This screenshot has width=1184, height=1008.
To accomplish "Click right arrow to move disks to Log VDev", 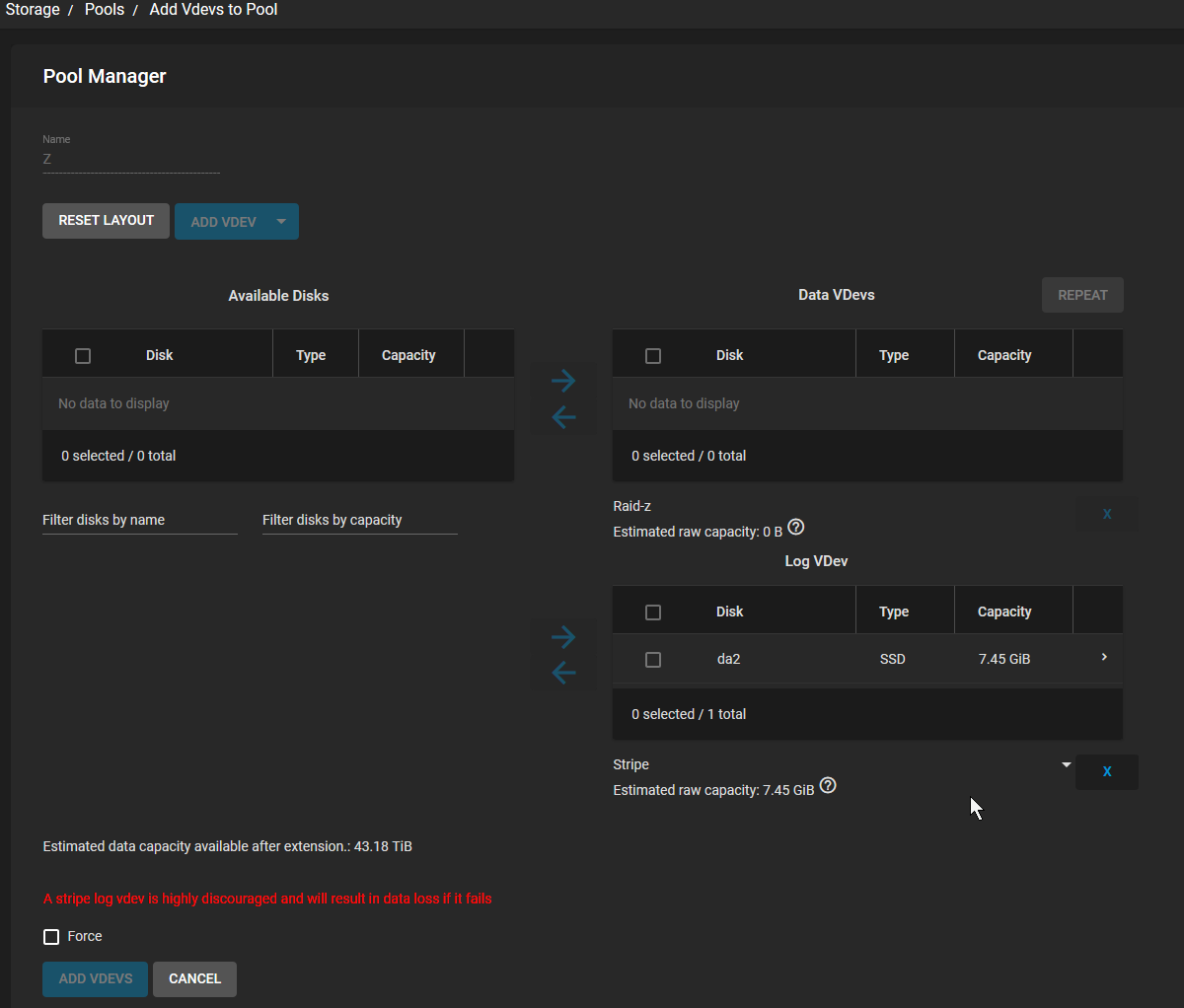I will tap(563, 637).
